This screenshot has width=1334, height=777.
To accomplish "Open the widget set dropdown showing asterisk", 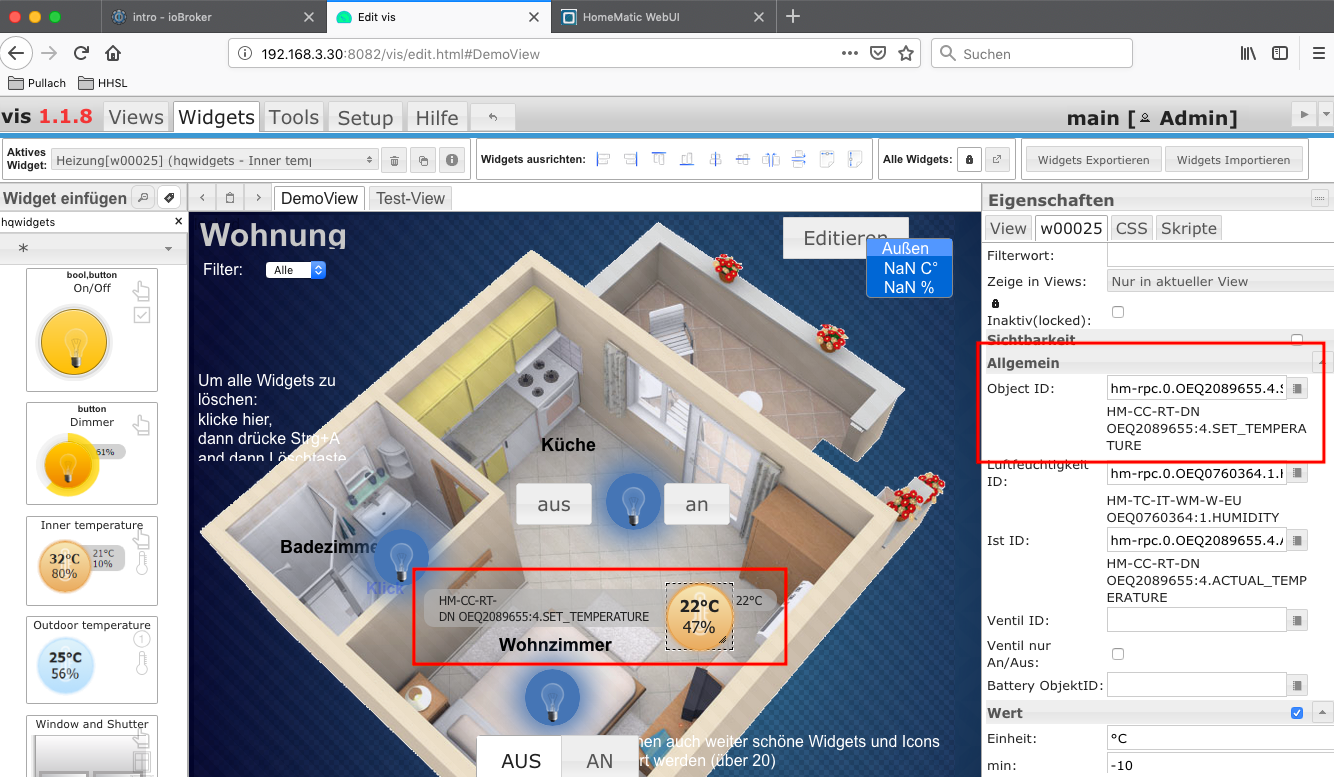I will click(93, 247).
